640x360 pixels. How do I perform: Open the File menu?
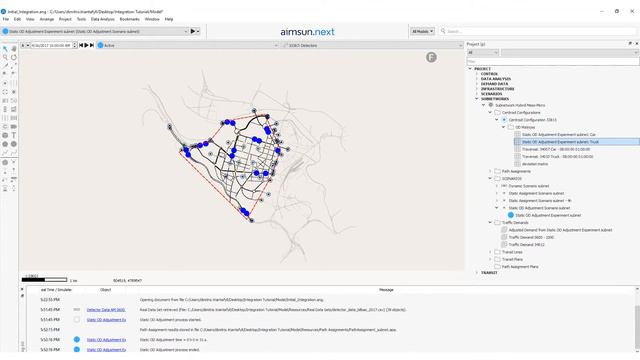tap(6, 19)
